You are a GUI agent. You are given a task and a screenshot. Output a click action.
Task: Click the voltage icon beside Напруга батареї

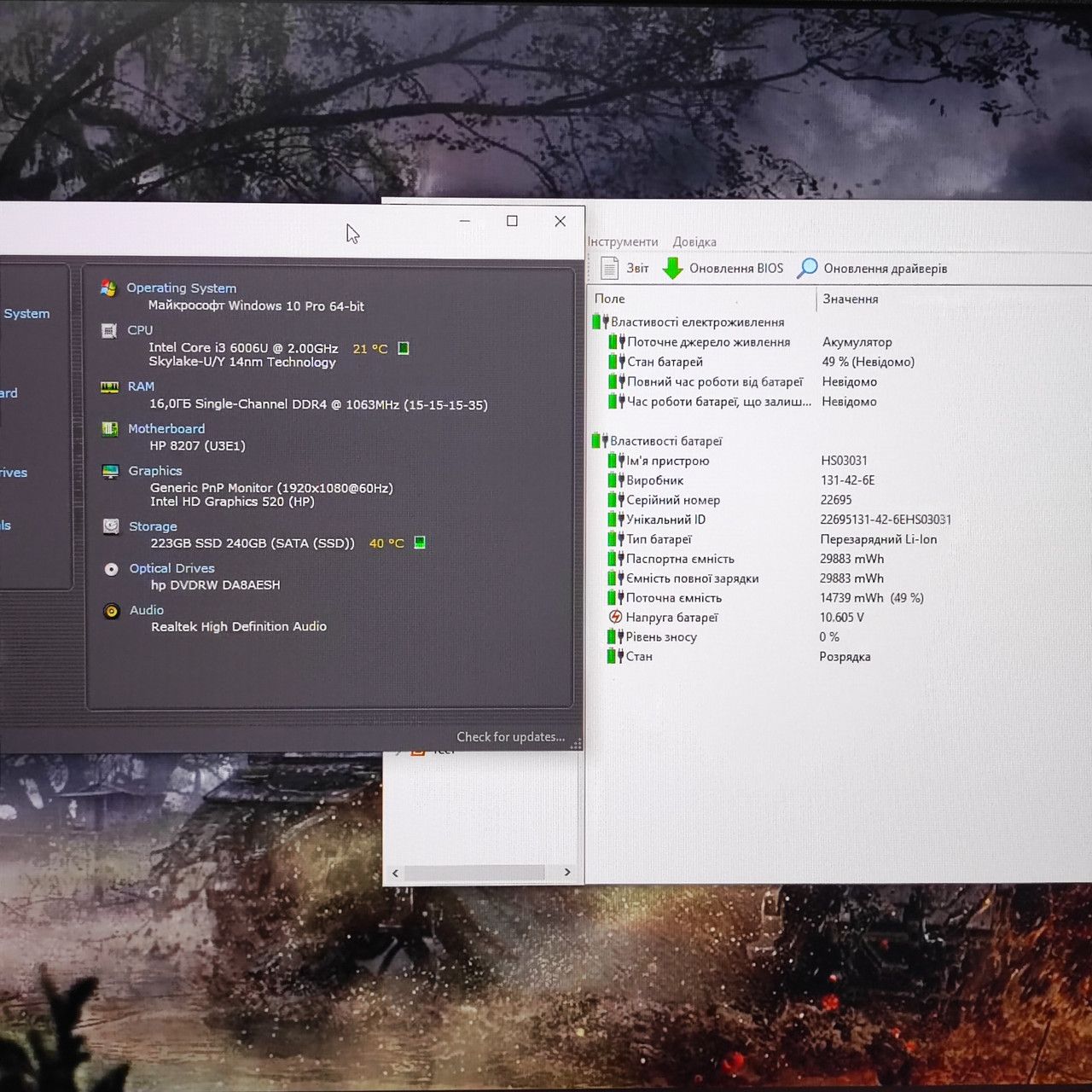point(615,617)
